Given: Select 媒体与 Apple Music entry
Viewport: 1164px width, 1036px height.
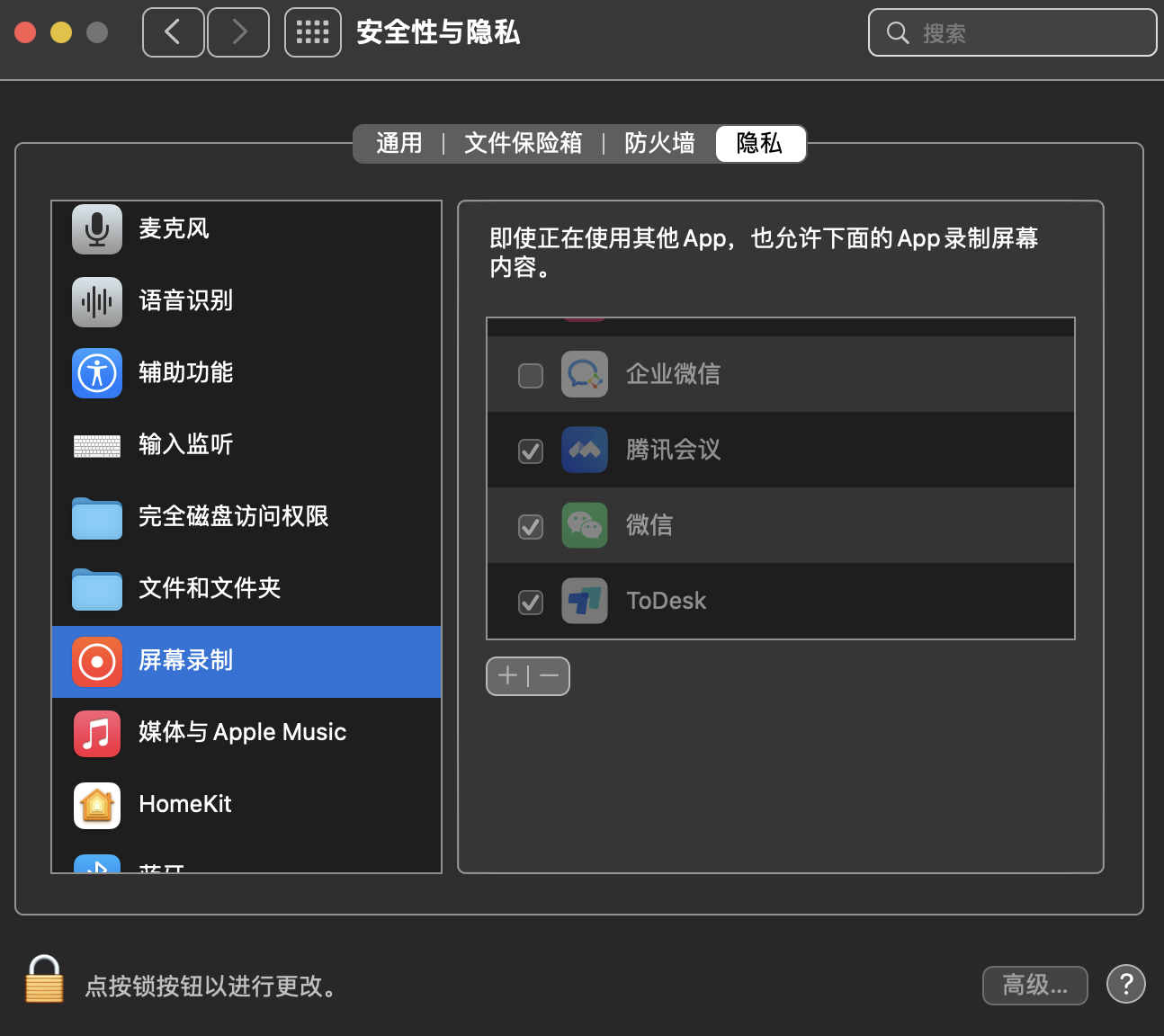Looking at the screenshot, I should 246,734.
